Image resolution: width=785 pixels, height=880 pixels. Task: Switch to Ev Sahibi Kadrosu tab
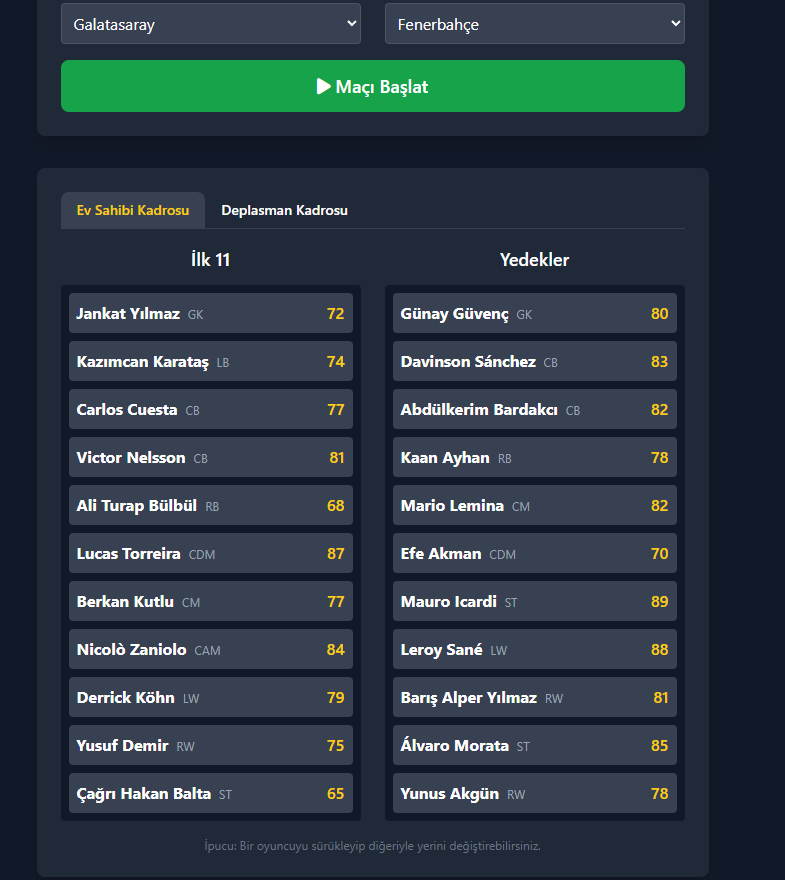pos(133,210)
